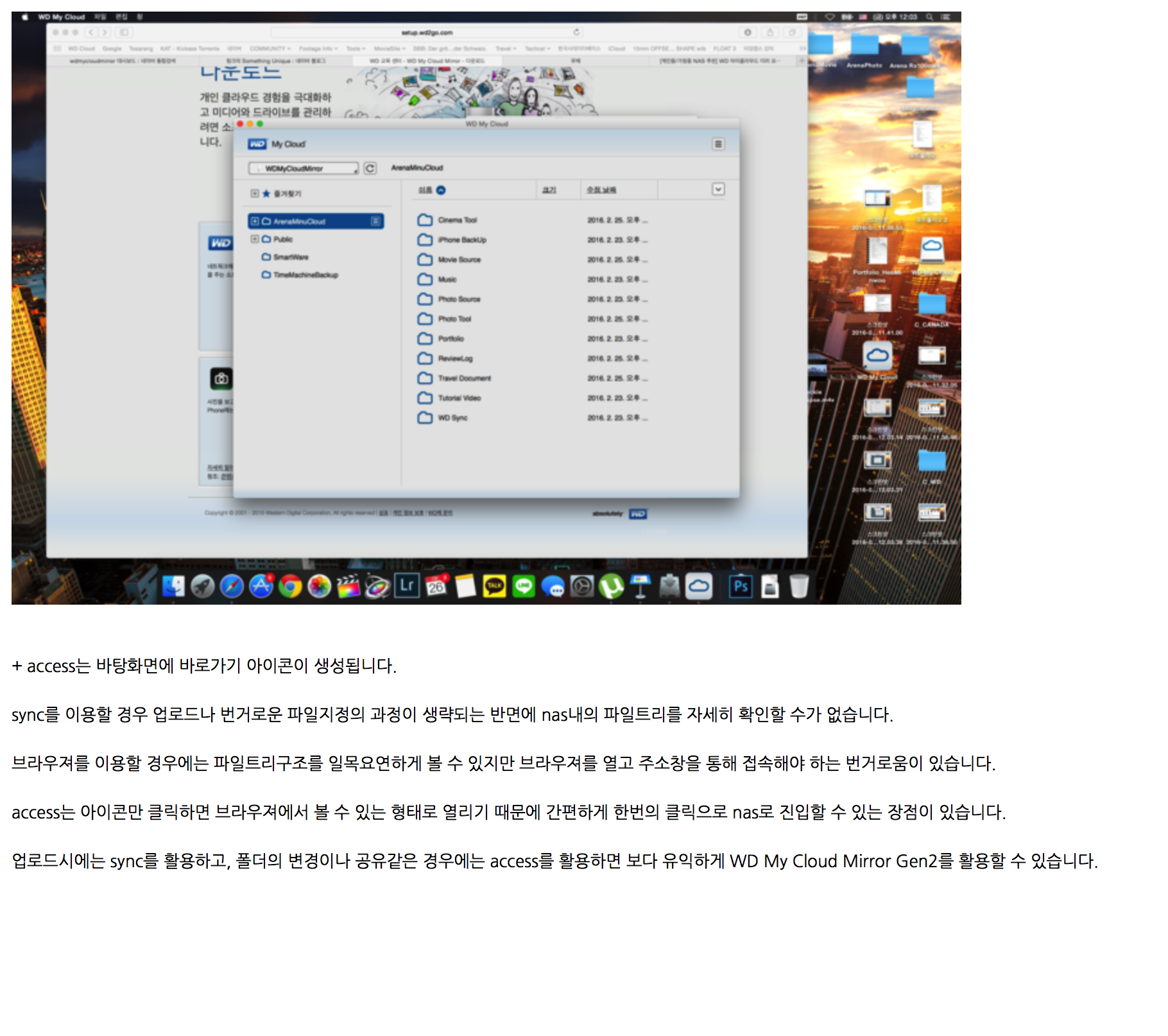Click ArenaMinuCloud share options icon
The height and width of the screenshot is (1036, 1168).
[x=375, y=221]
